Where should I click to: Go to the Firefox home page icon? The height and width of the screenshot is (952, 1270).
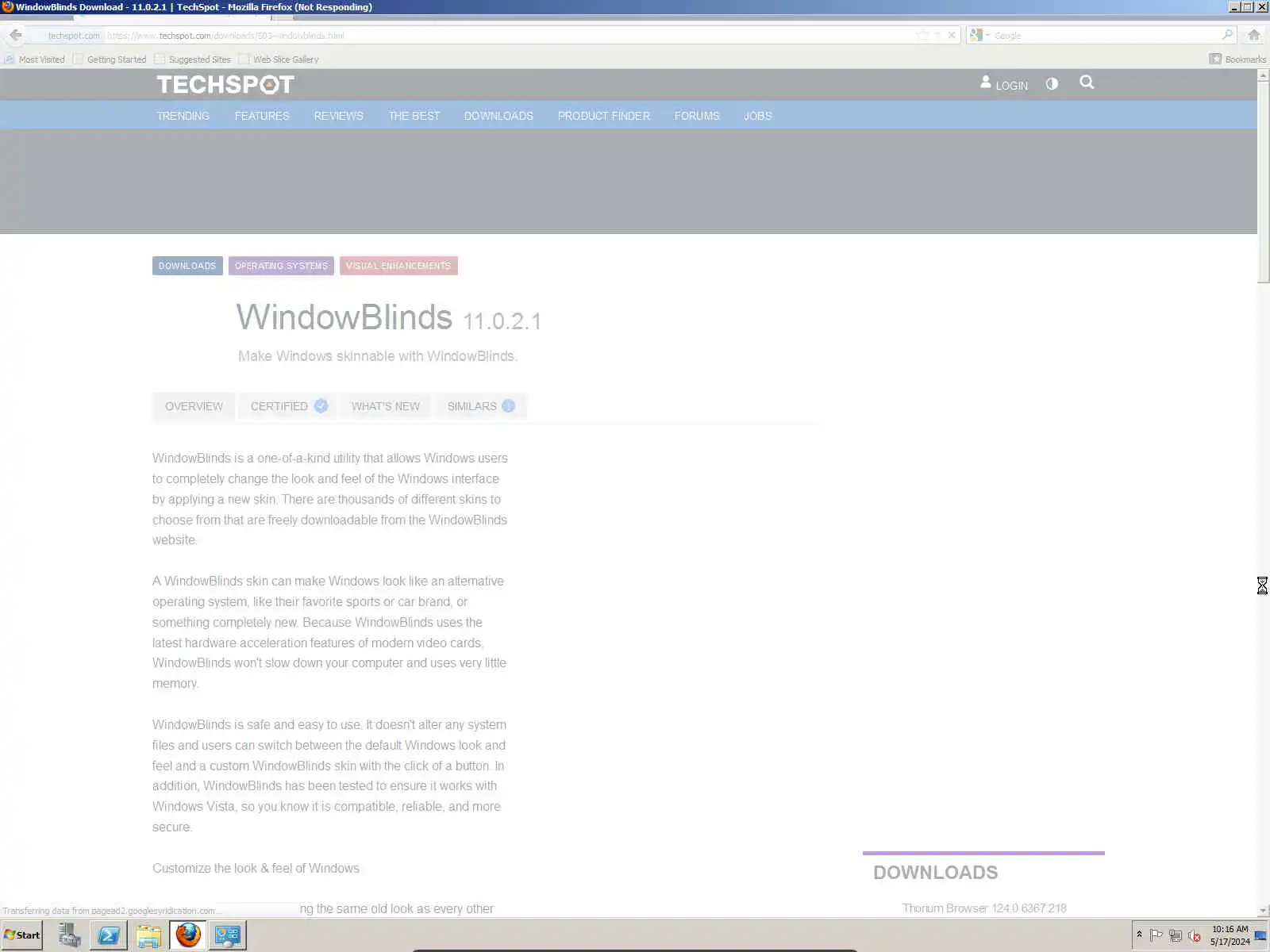click(x=1254, y=35)
